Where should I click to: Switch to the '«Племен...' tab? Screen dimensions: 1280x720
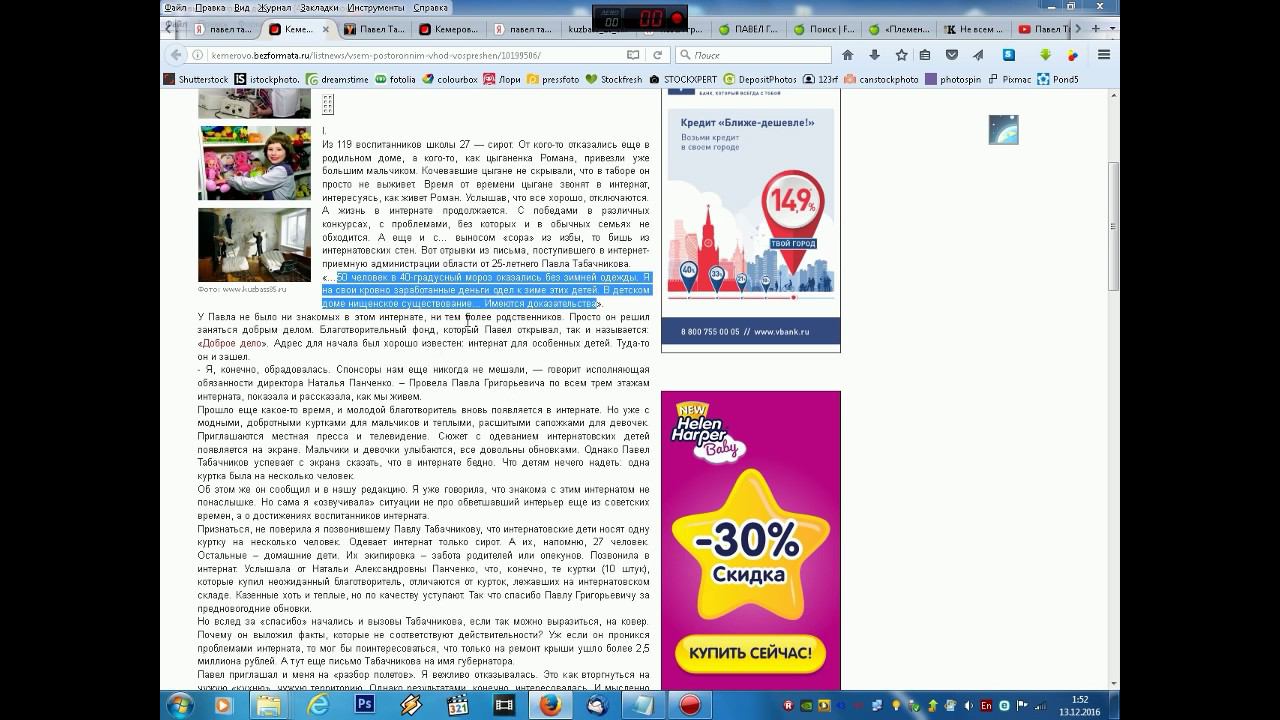click(x=898, y=29)
